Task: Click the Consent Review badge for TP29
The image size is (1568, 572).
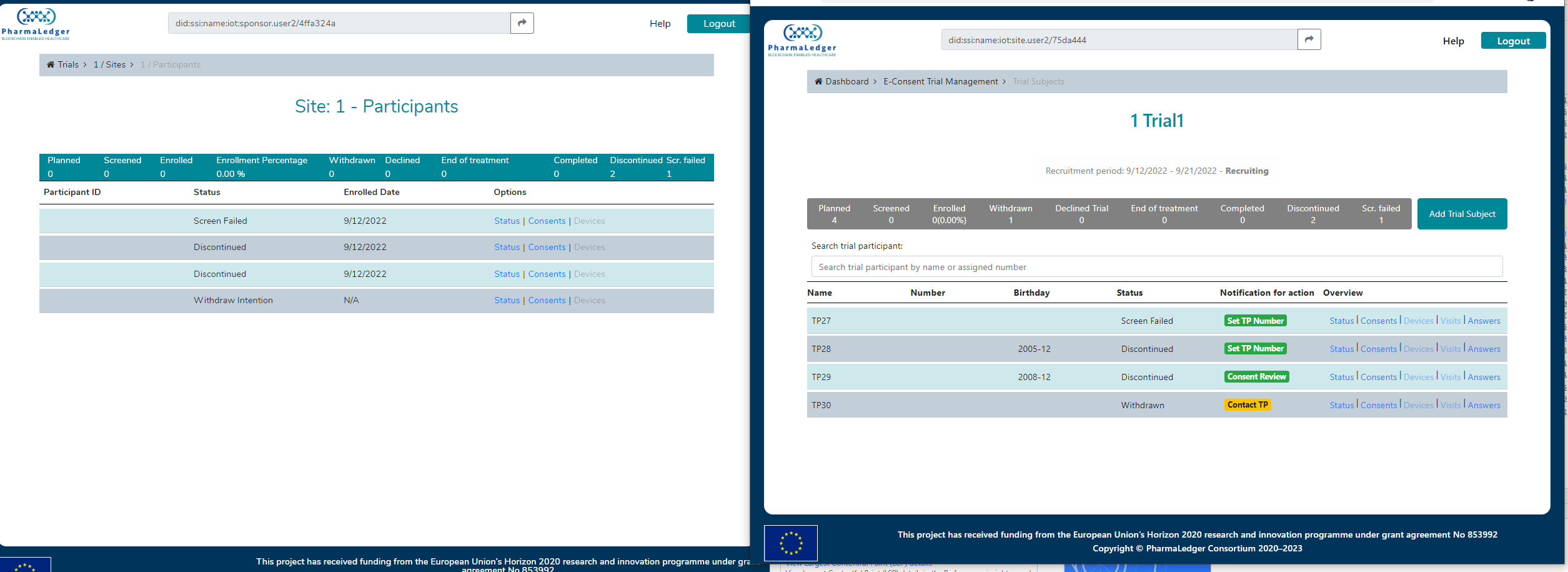Action: tap(1256, 376)
